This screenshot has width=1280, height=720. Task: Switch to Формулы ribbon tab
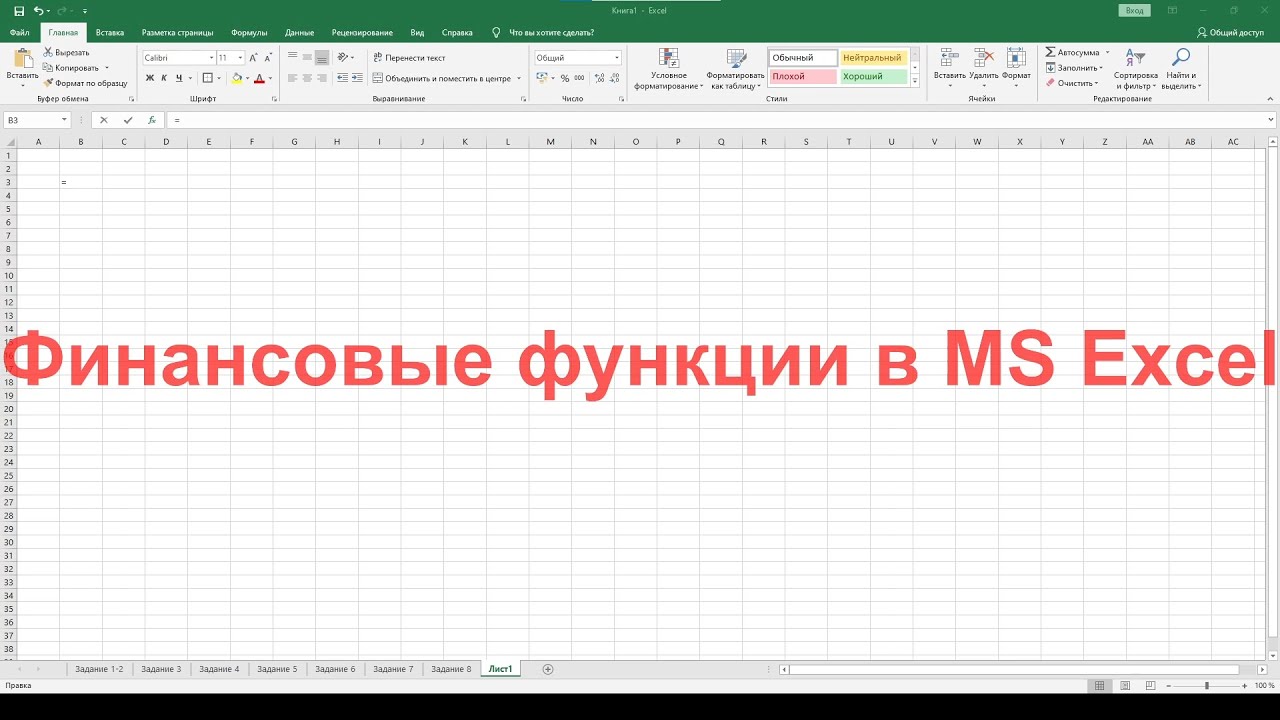249,33
